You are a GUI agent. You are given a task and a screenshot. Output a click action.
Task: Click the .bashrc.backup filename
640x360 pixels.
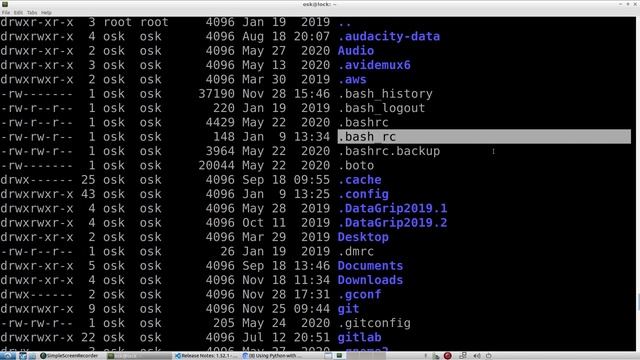pyautogui.click(x=389, y=151)
